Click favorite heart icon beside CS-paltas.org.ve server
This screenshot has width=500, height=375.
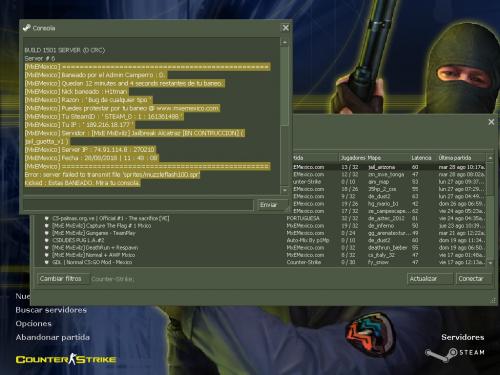(47, 219)
